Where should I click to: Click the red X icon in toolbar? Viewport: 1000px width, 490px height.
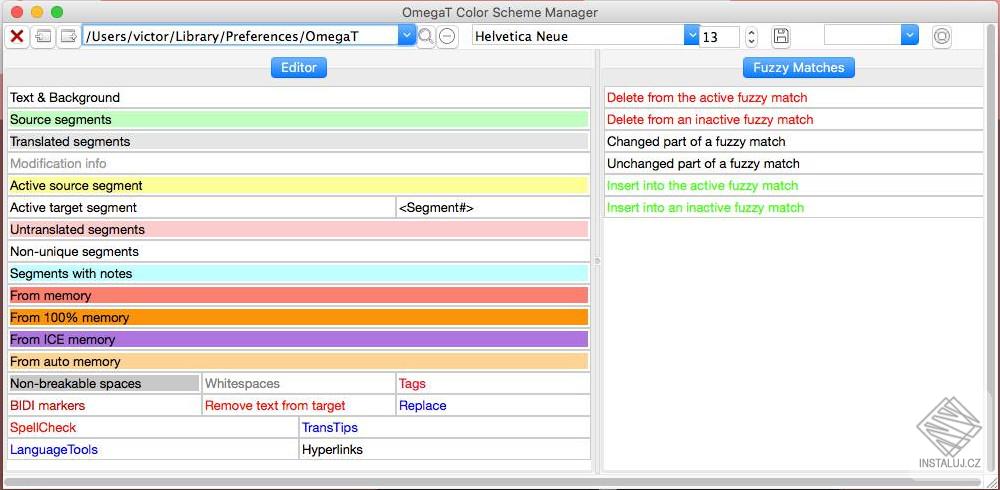(x=17, y=36)
